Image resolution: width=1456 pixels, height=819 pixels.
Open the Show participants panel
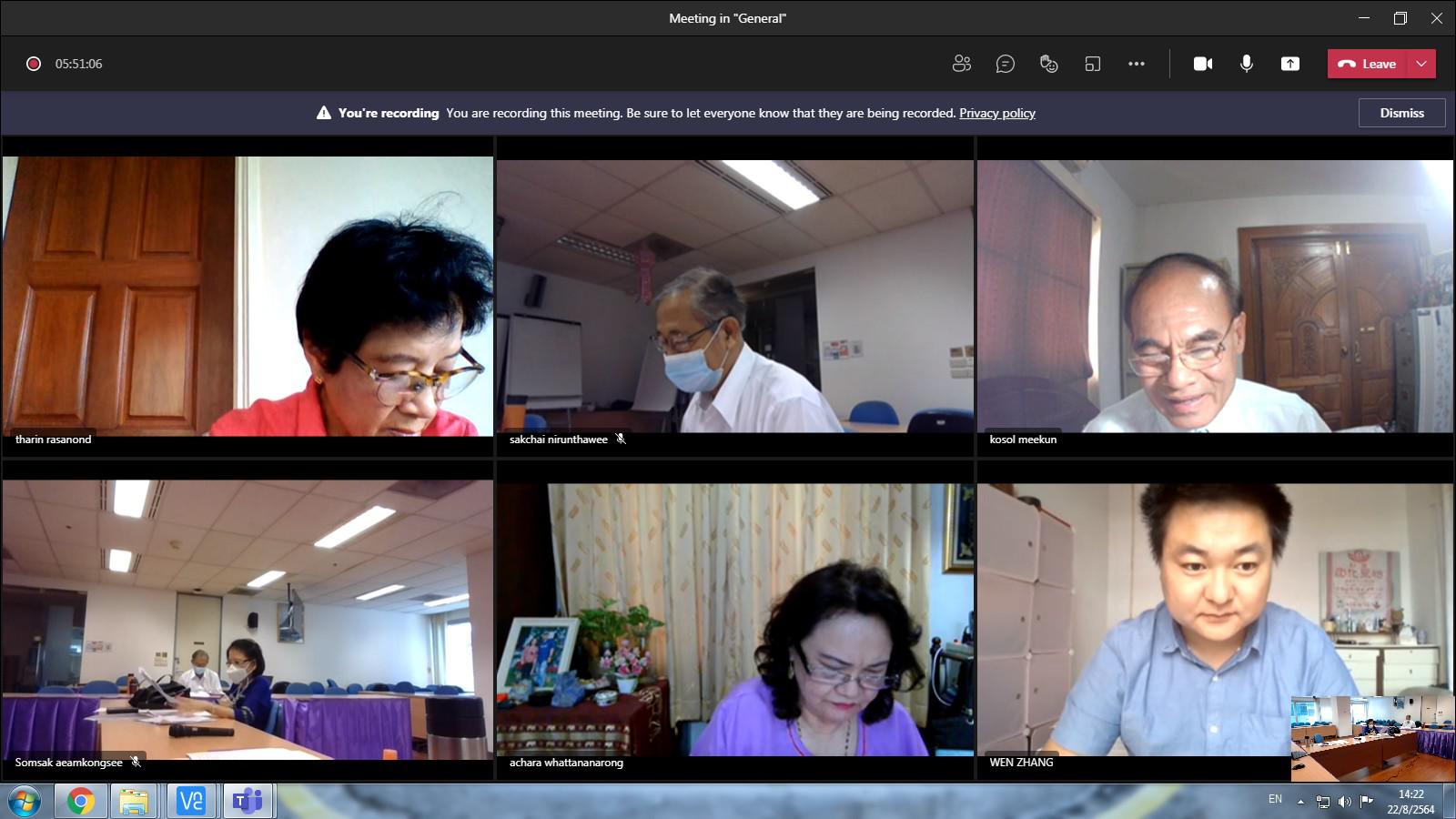(x=961, y=64)
